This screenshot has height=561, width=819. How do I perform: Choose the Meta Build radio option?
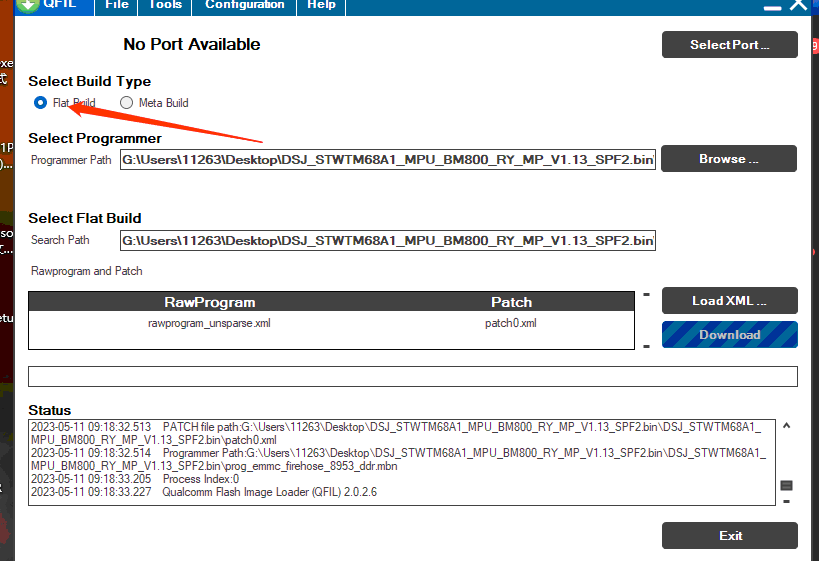point(126,102)
